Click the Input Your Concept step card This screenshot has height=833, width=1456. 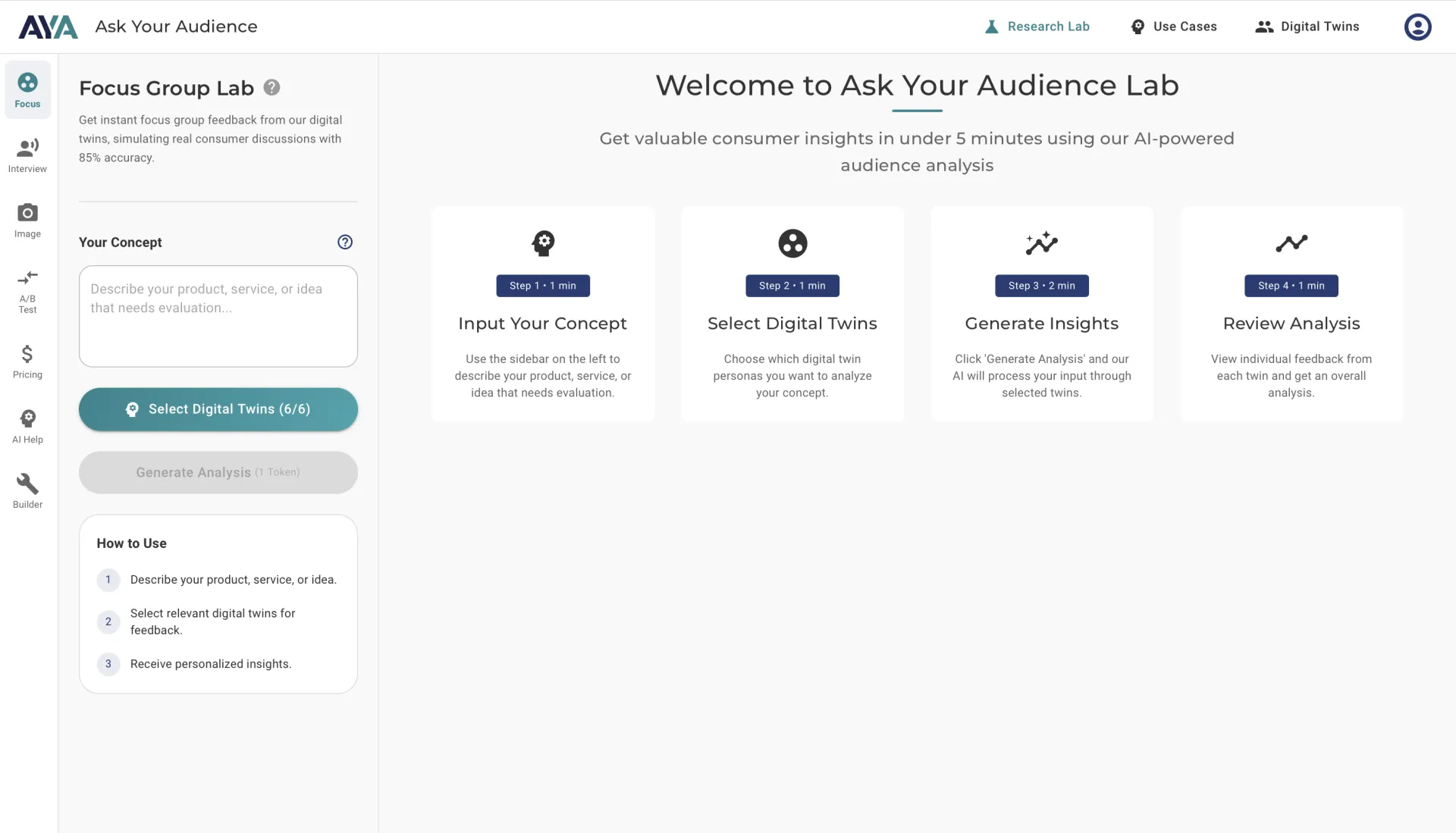[543, 314]
